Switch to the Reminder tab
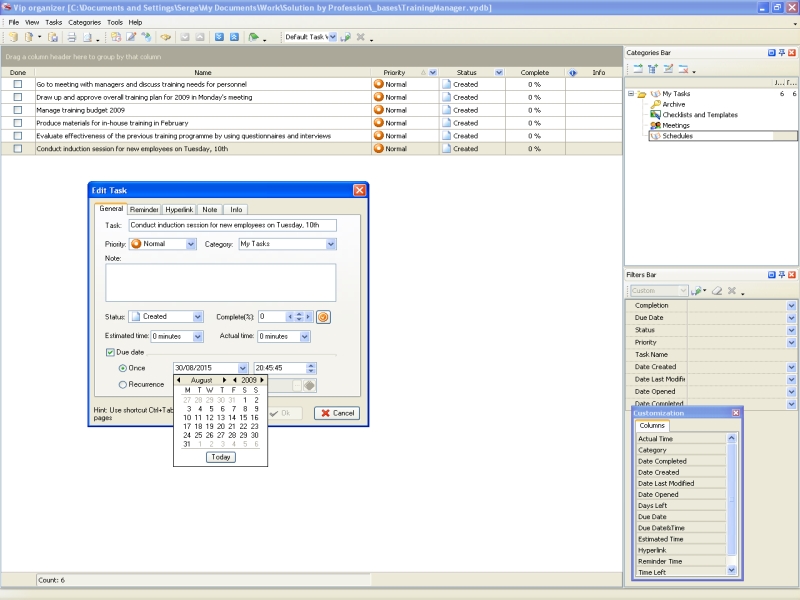800x600 pixels. click(x=144, y=209)
